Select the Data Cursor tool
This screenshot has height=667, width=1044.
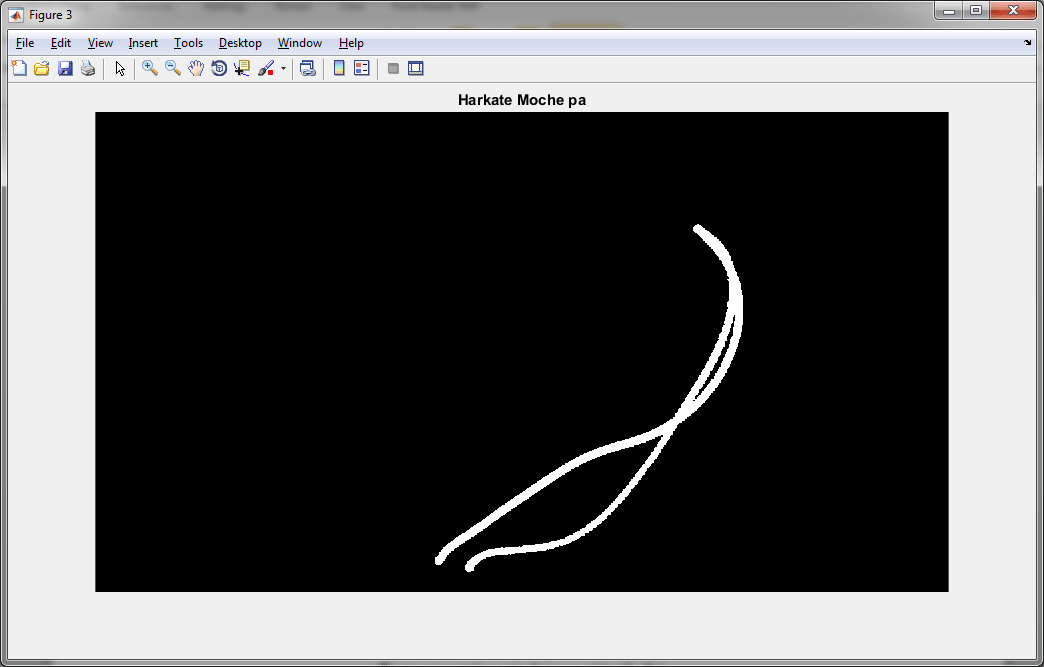pyautogui.click(x=242, y=68)
